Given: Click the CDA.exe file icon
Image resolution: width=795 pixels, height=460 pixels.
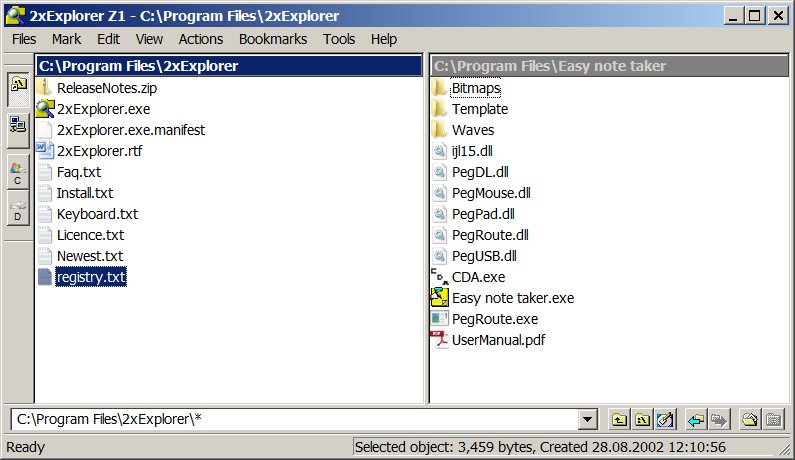Looking at the screenshot, I should point(440,277).
